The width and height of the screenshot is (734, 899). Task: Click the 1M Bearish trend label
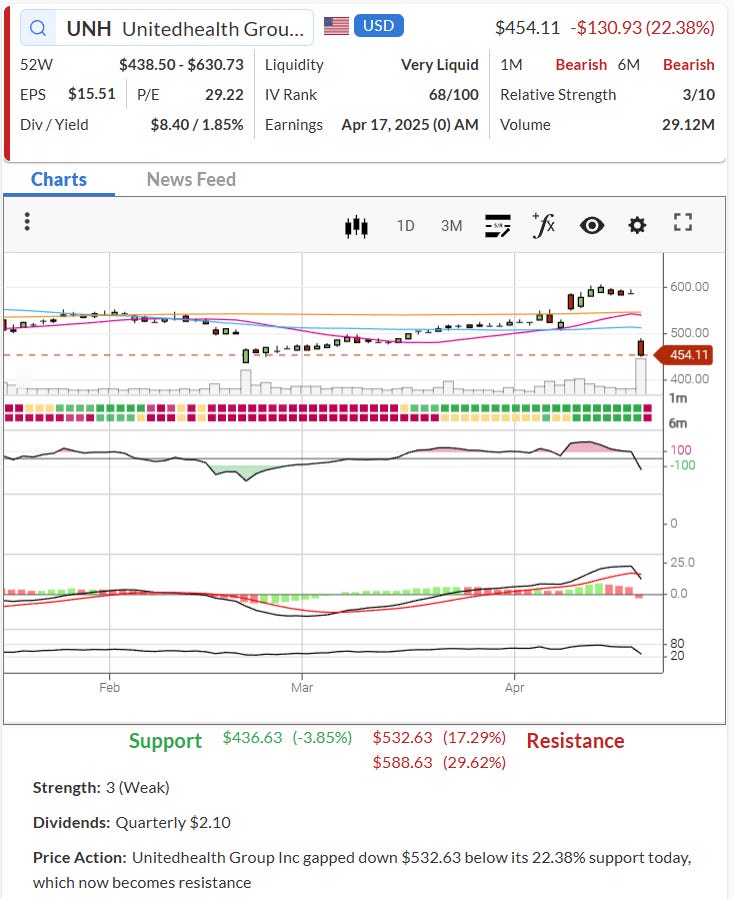coord(581,65)
